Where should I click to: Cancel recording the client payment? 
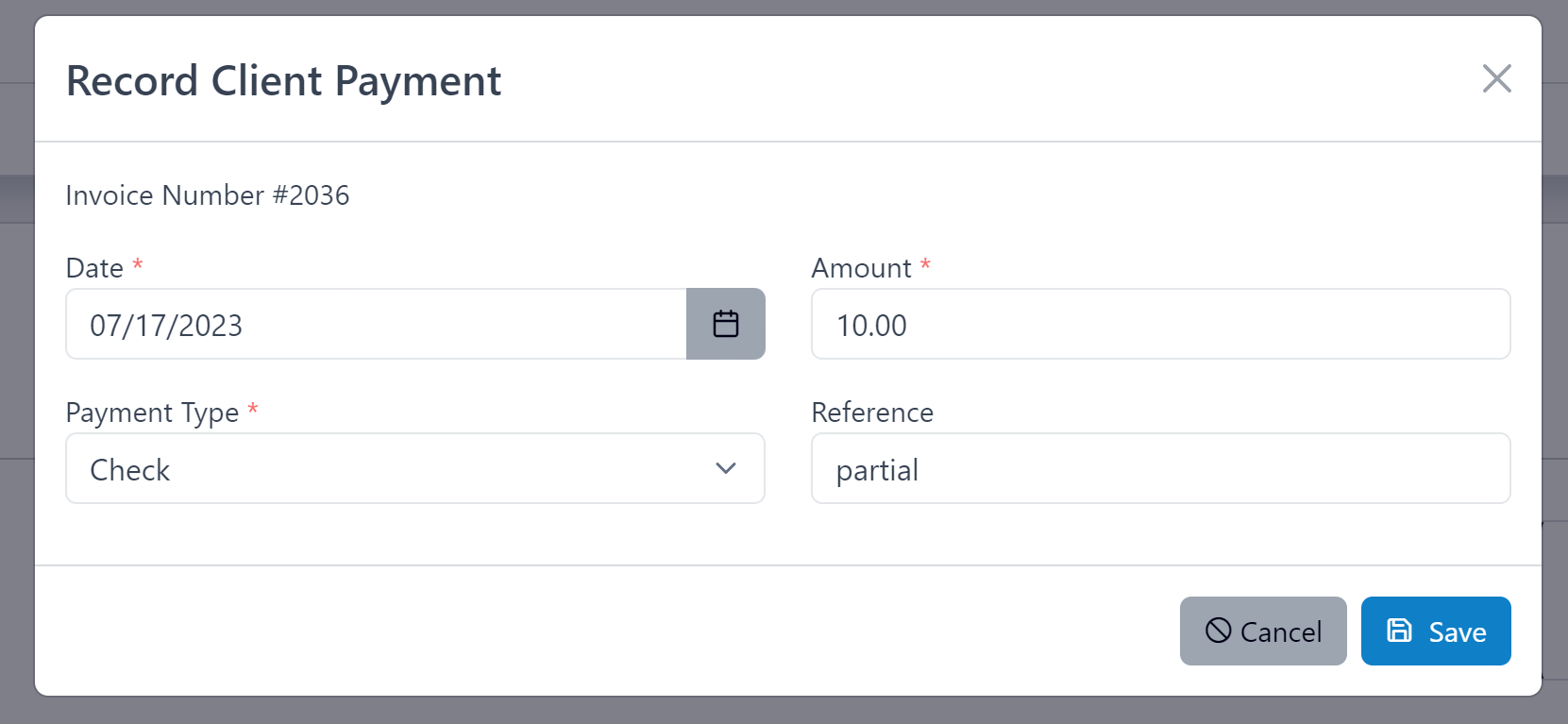click(1263, 631)
